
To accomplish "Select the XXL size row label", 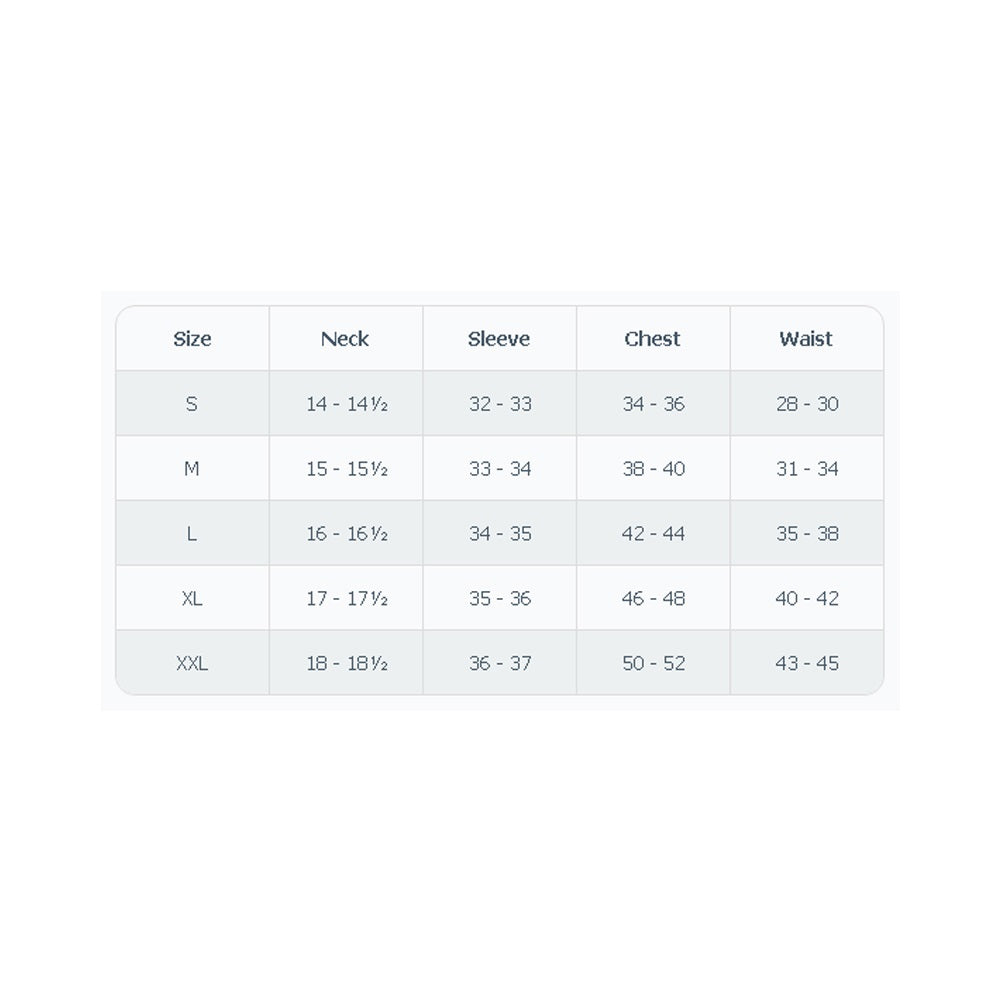I will 192,663.
